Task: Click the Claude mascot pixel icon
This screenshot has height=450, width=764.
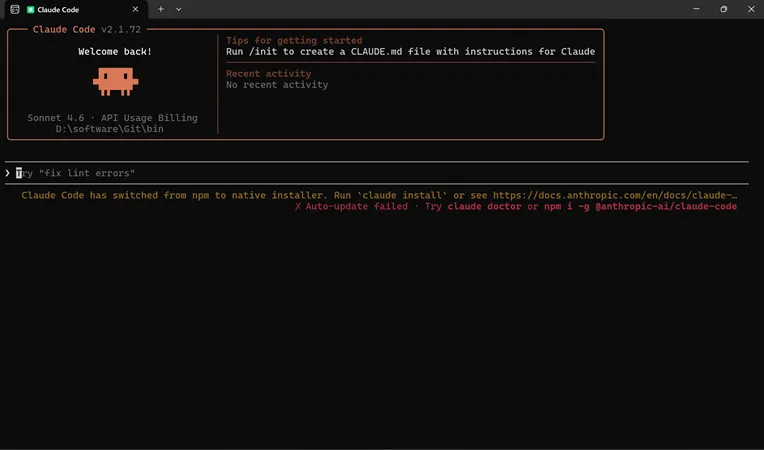Action: (115, 81)
